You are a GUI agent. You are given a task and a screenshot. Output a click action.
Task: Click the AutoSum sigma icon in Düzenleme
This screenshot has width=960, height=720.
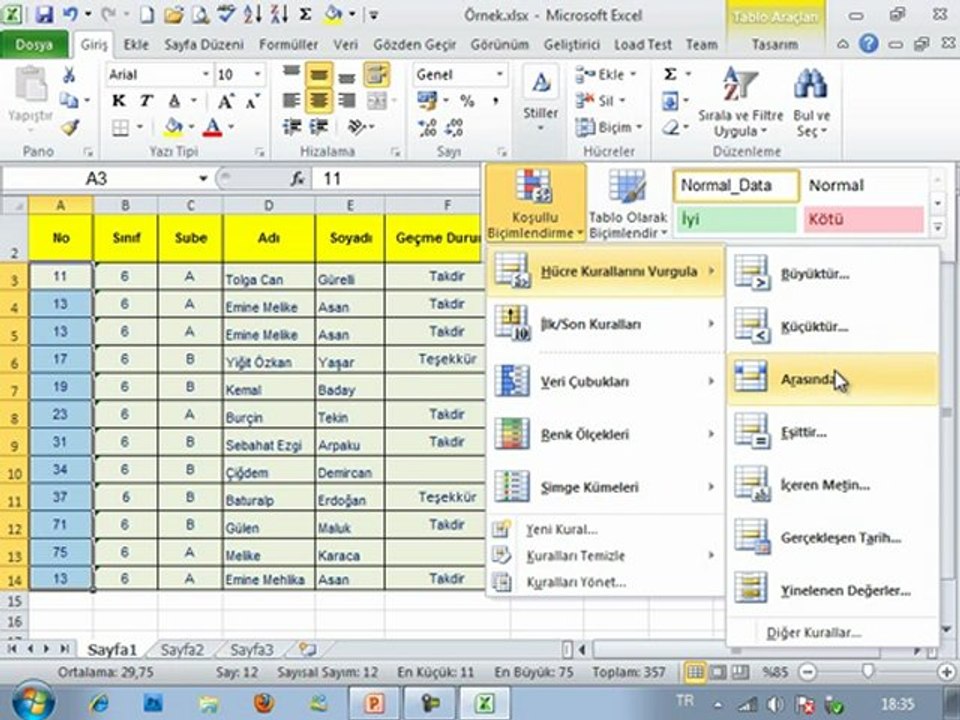[x=670, y=75]
